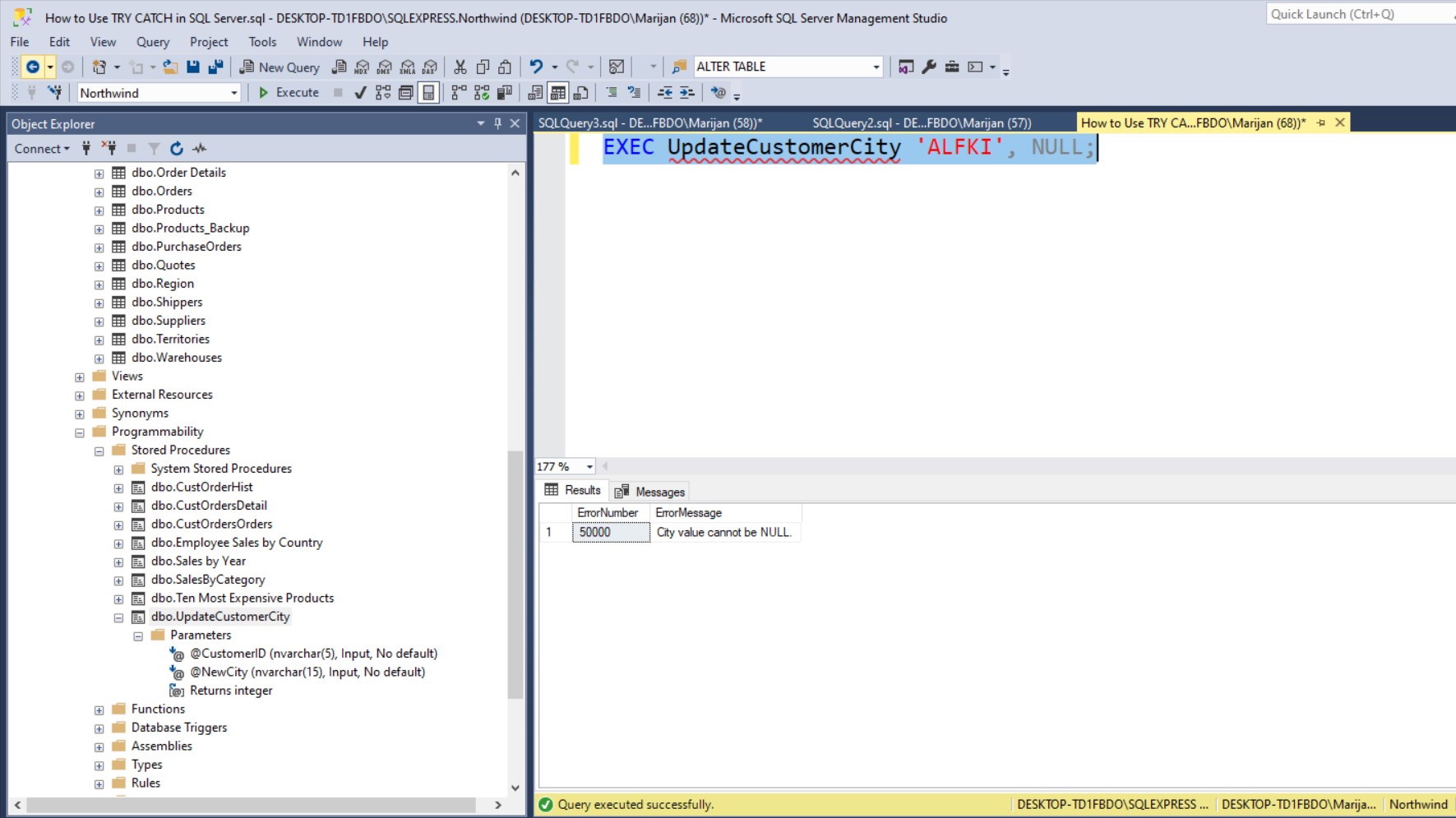The width and height of the screenshot is (1456, 818).
Task: Expand the Views folder
Action: point(80,377)
